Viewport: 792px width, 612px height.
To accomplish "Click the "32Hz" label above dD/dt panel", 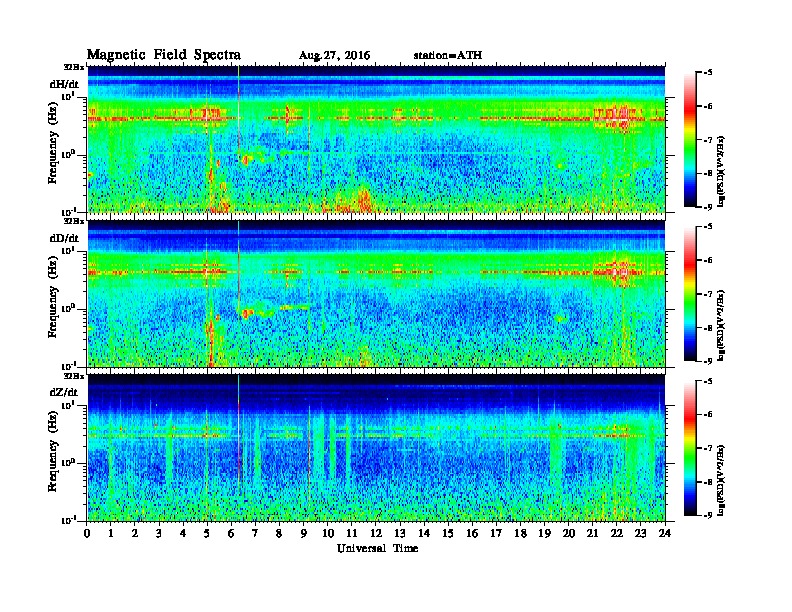I will 74,221.
